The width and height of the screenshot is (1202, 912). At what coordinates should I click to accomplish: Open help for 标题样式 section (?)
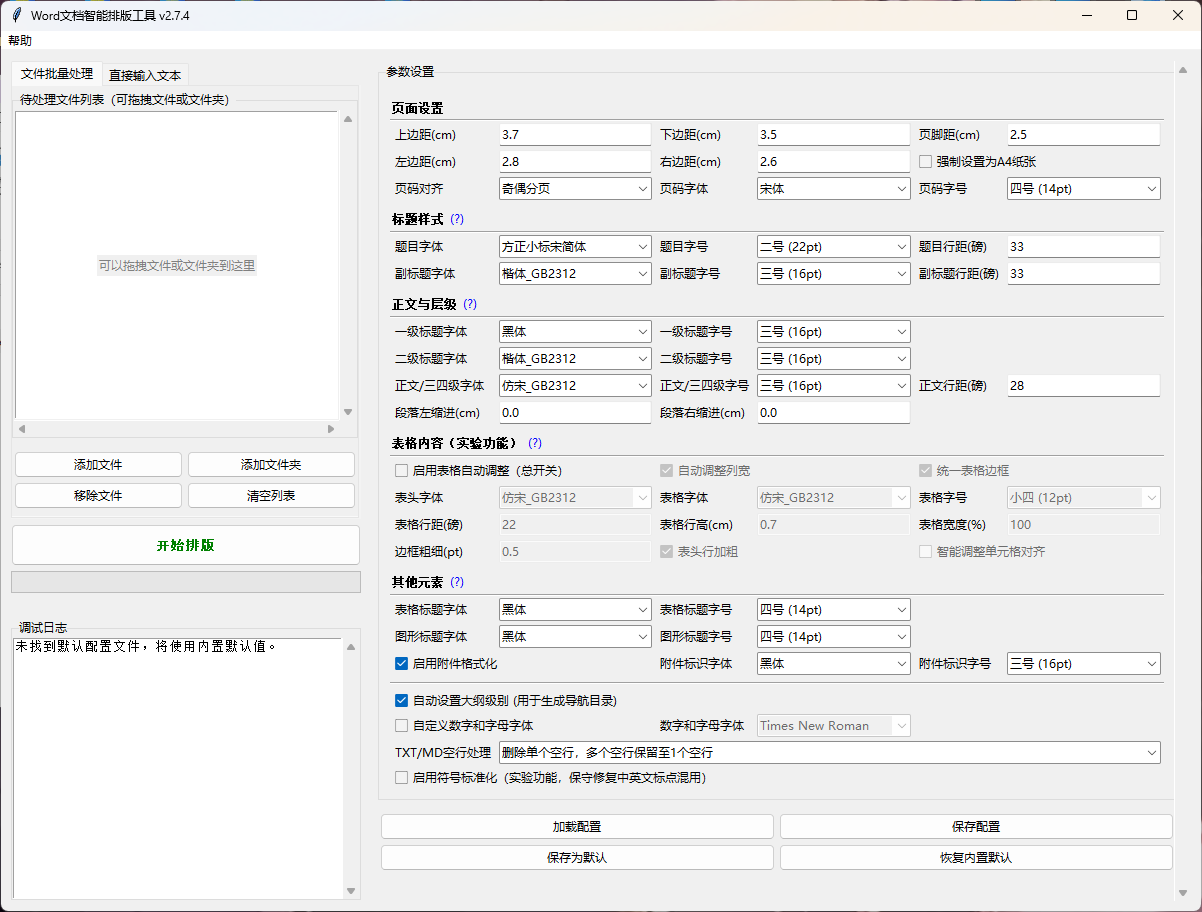[x=457, y=219]
